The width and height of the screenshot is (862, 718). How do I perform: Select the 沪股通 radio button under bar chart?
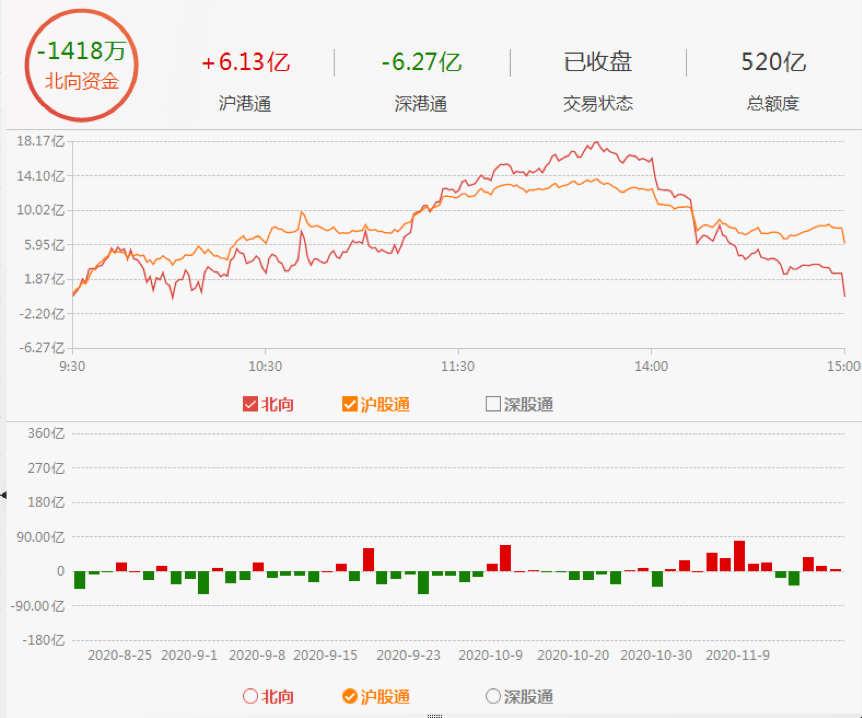(350, 697)
